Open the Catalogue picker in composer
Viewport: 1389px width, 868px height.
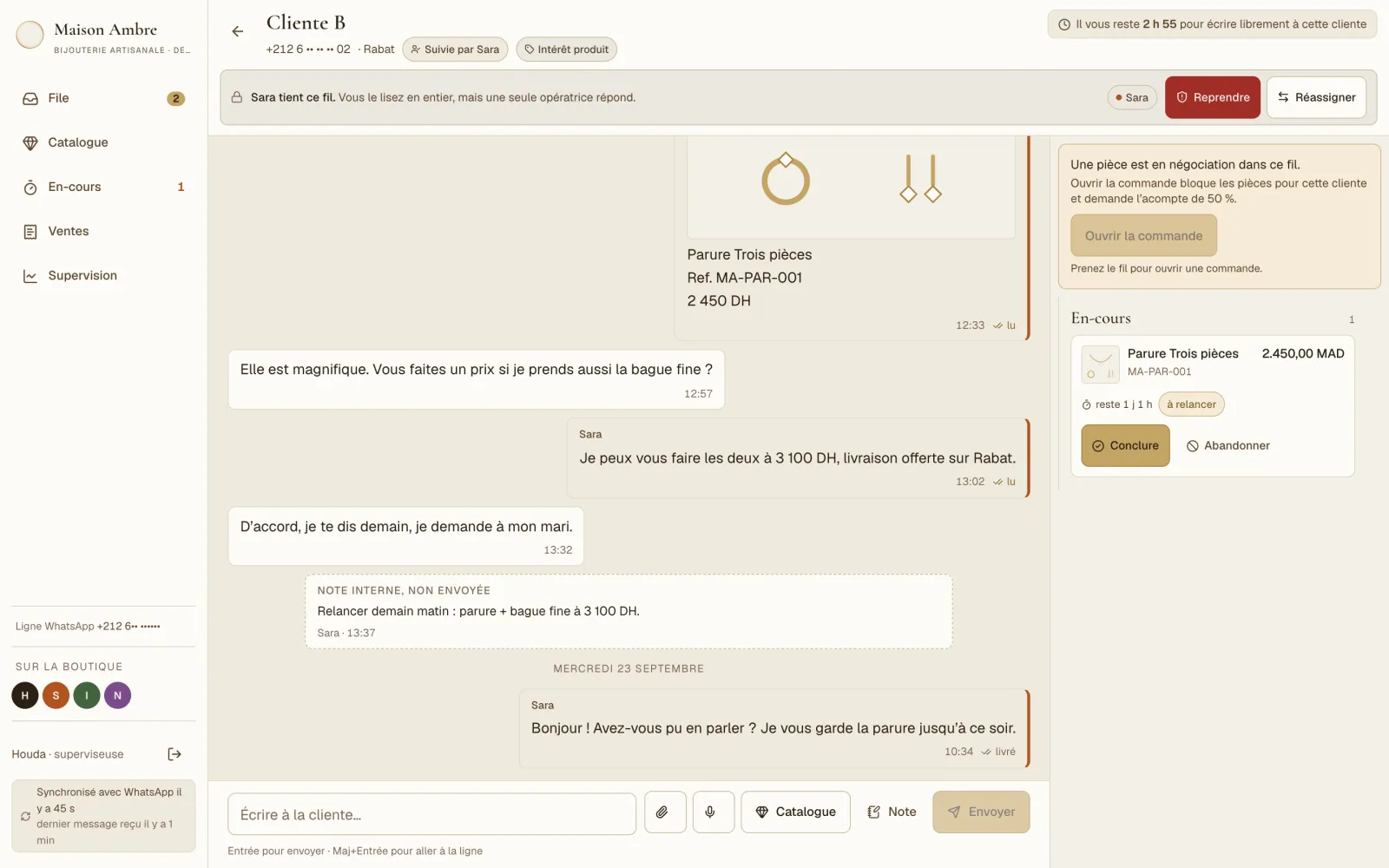point(795,812)
